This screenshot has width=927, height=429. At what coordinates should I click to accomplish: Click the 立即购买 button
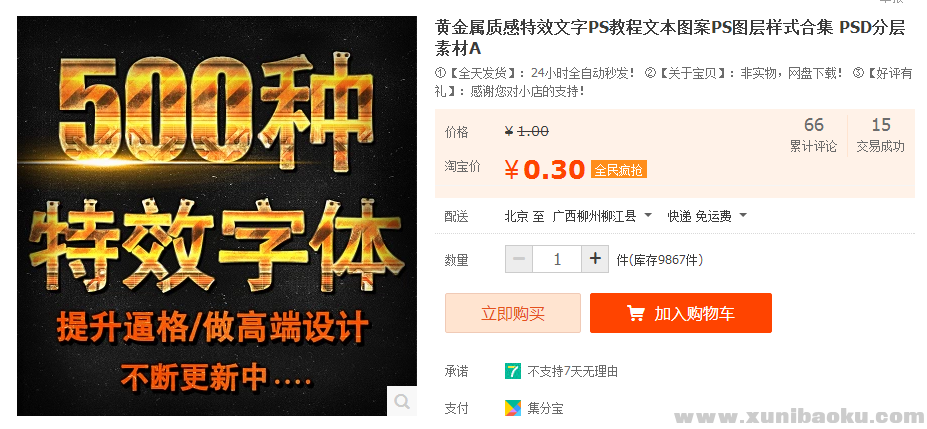[513, 313]
